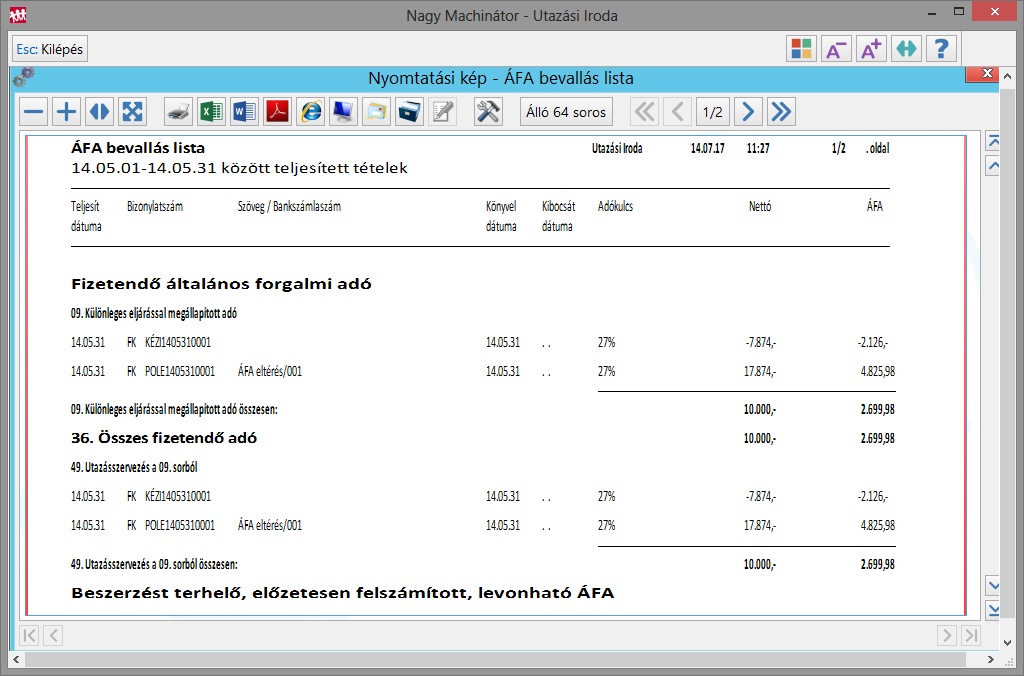Screen dimensions: 1024x676
Task: Open the report in Internet Explorer
Action: (x=311, y=112)
